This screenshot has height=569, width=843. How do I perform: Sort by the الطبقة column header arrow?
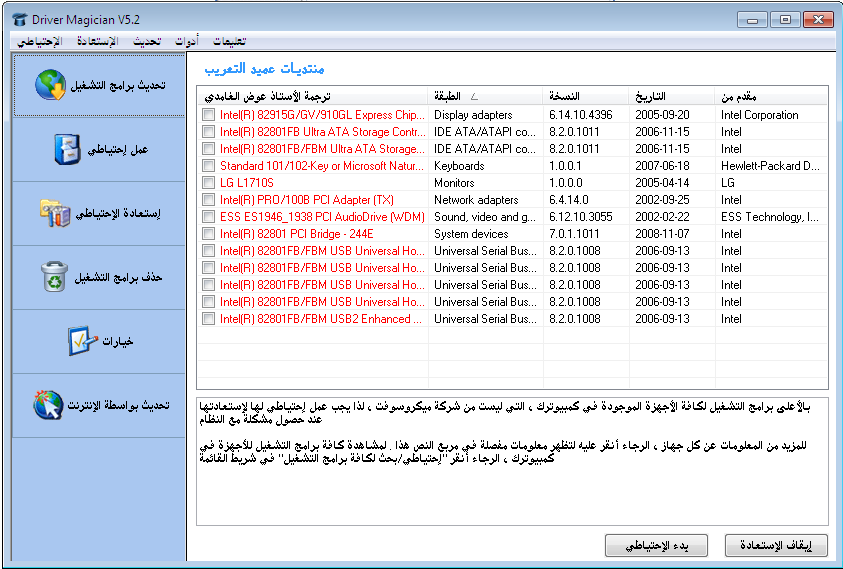474,97
